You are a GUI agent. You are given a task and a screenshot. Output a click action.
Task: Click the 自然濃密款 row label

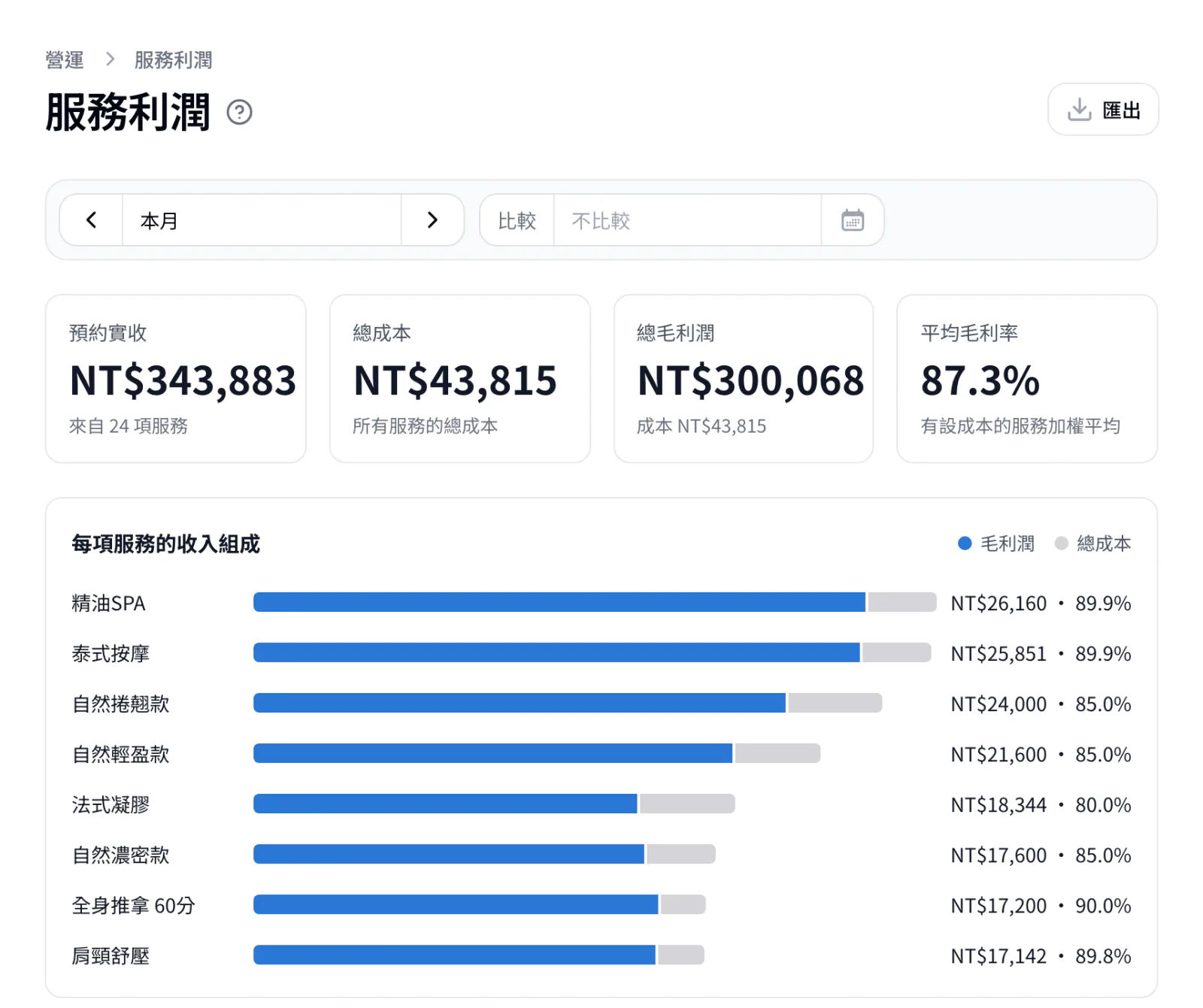[120, 855]
